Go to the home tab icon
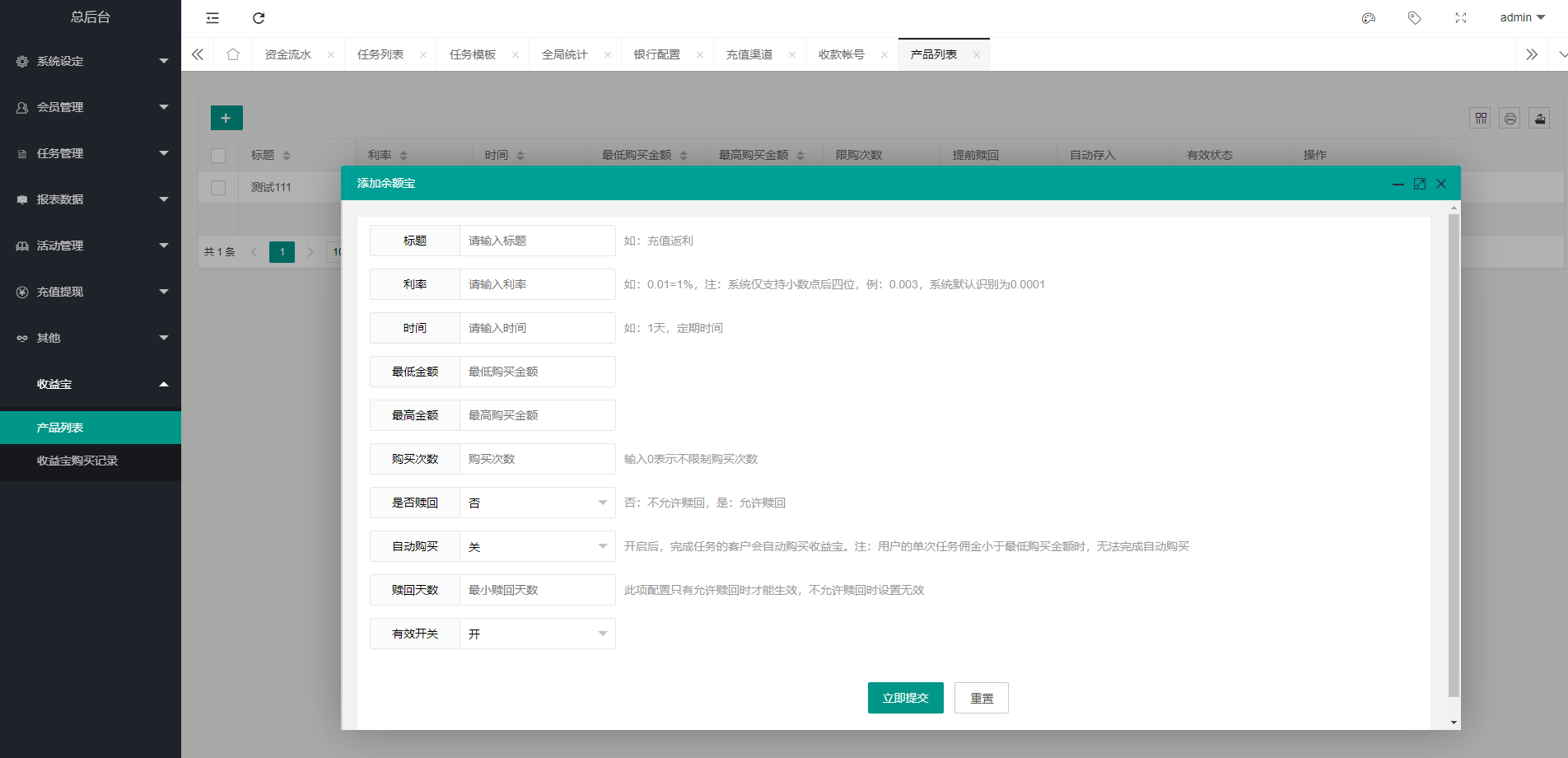The height and width of the screenshot is (758, 1568). pyautogui.click(x=233, y=54)
